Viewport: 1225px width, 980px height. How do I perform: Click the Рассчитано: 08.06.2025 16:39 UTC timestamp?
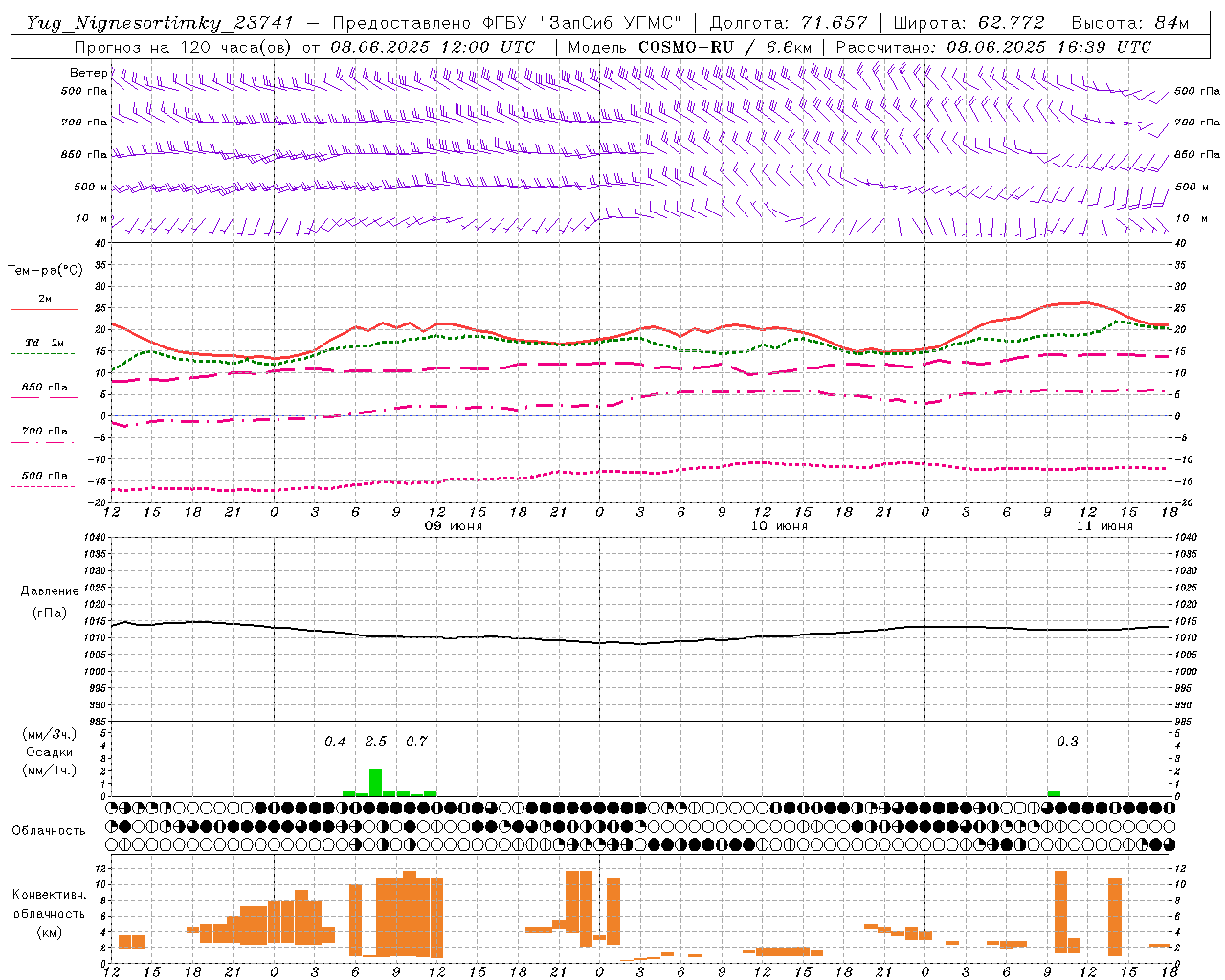point(993,47)
